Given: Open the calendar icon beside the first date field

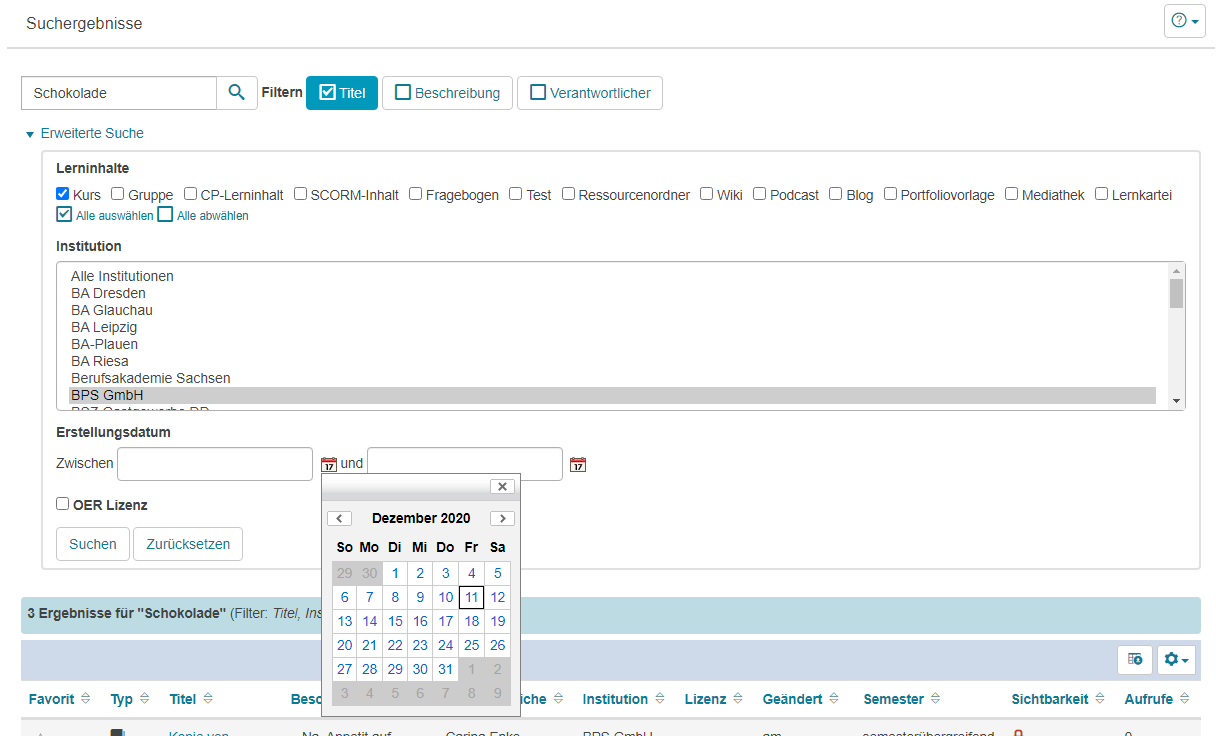Looking at the screenshot, I should point(329,464).
